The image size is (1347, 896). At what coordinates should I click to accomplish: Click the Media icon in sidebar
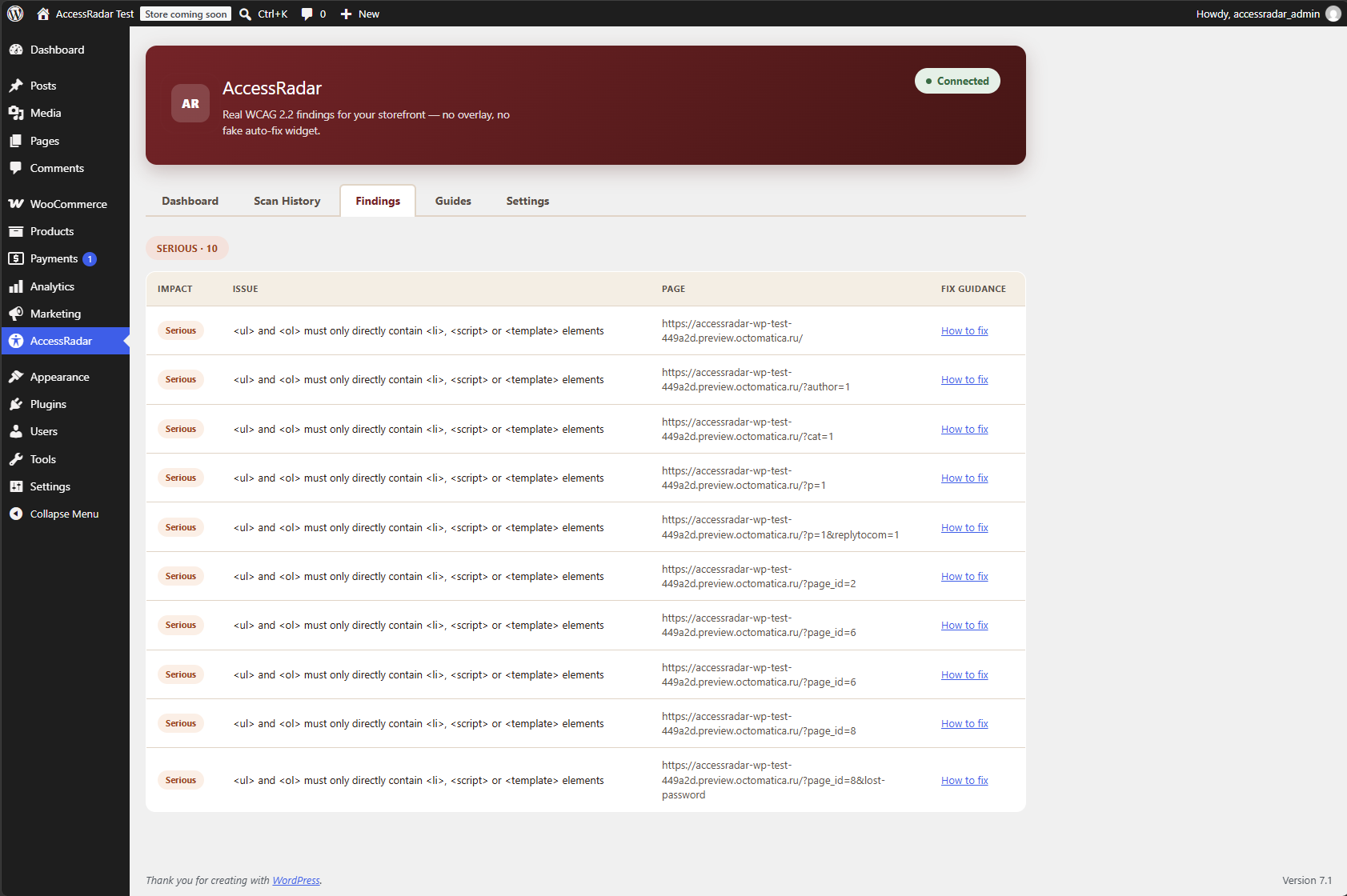click(x=16, y=113)
